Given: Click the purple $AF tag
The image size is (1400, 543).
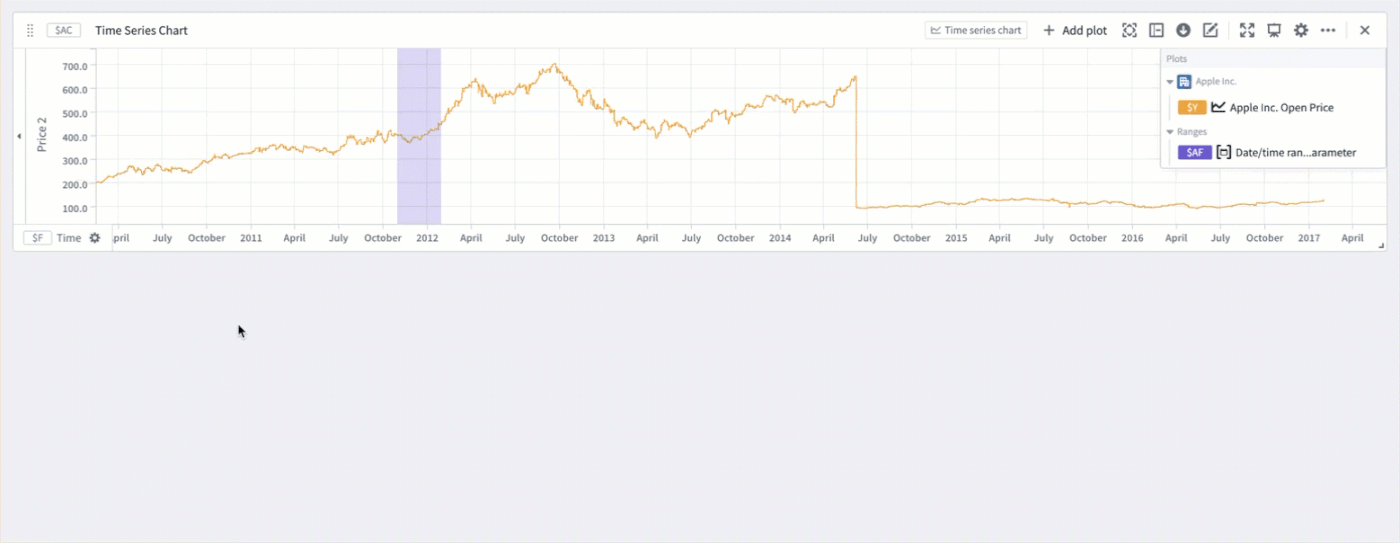Looking at the screenshot, I should tap(1195, 152).
